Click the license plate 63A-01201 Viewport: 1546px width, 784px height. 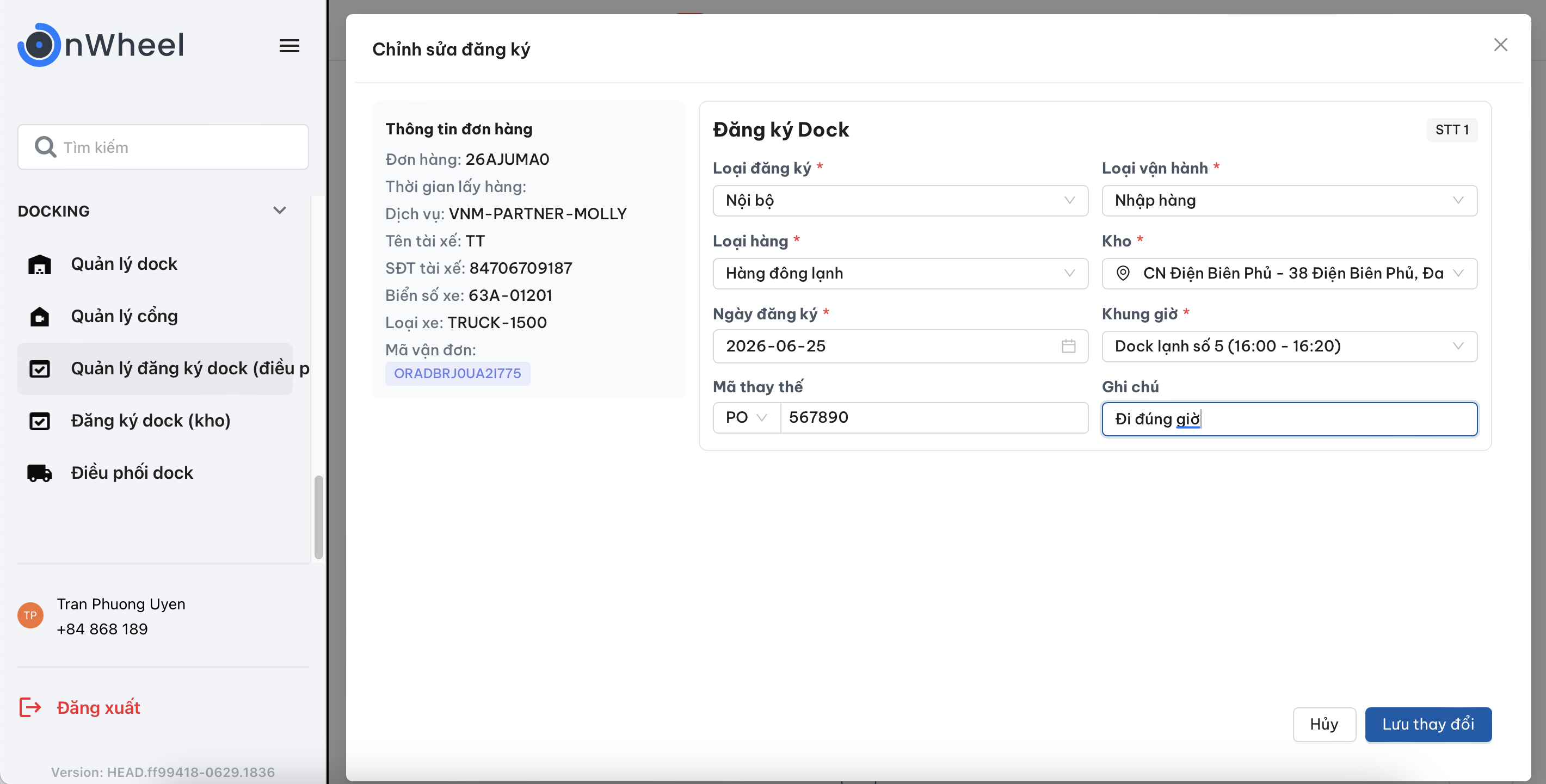[510, 296]
